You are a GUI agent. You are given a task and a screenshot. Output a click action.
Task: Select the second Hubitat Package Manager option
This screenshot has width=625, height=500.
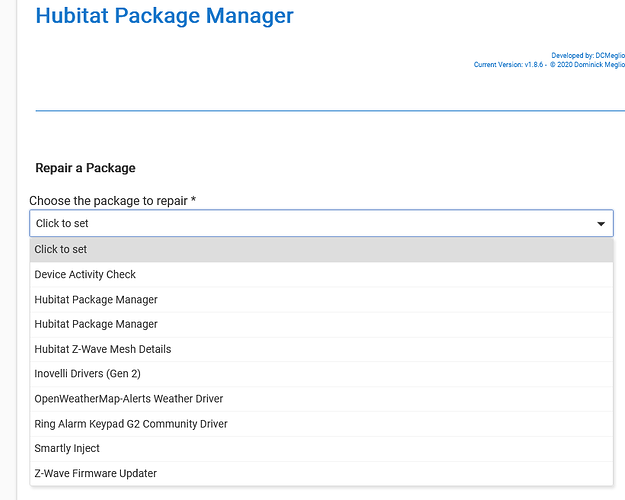click(321, 324)
